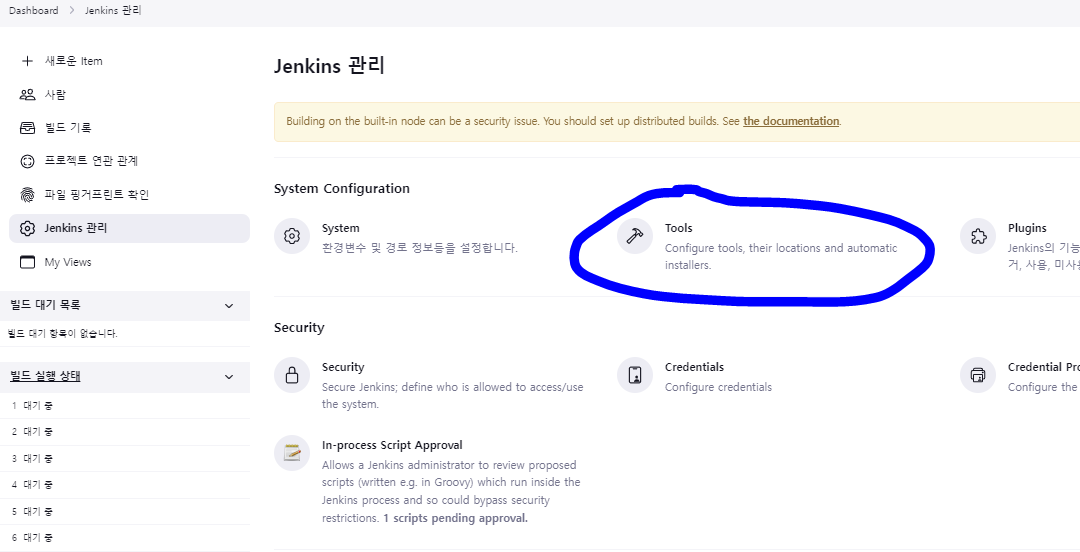Click executor row 3 대기 중
The width and height of the screenshot is (1080, 552).
[125, 459]
